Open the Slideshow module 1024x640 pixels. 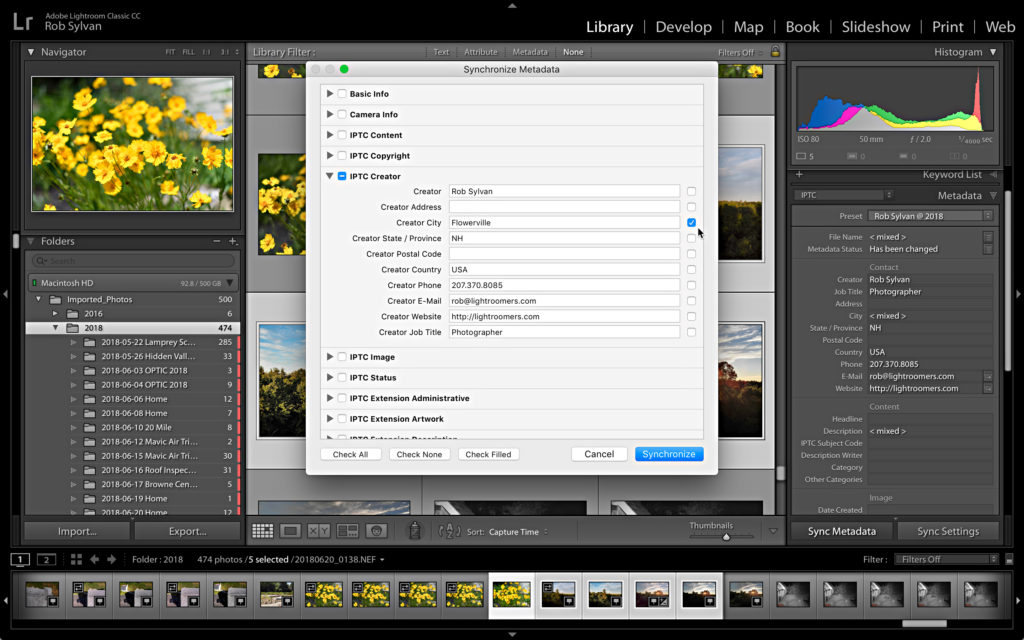(876, 27)
